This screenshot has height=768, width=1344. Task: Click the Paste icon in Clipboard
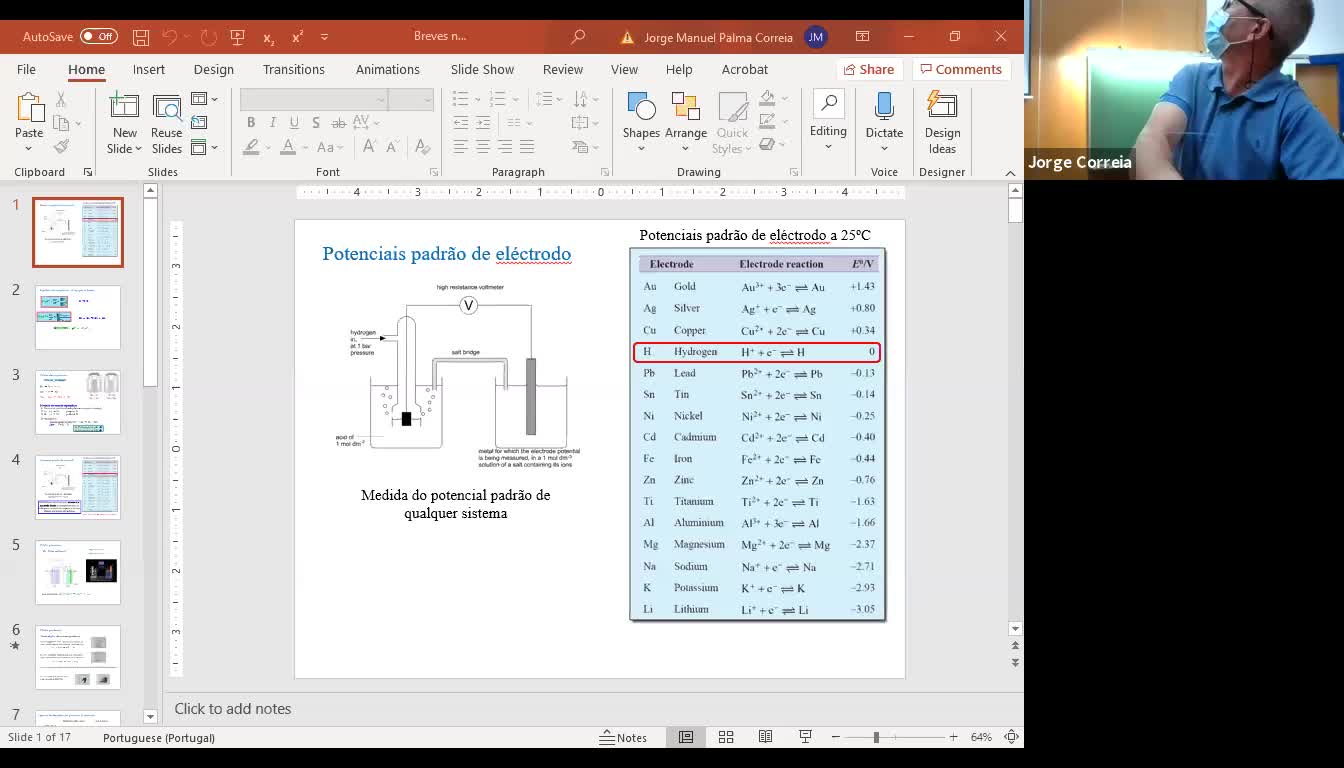click(x=29, y=108)
